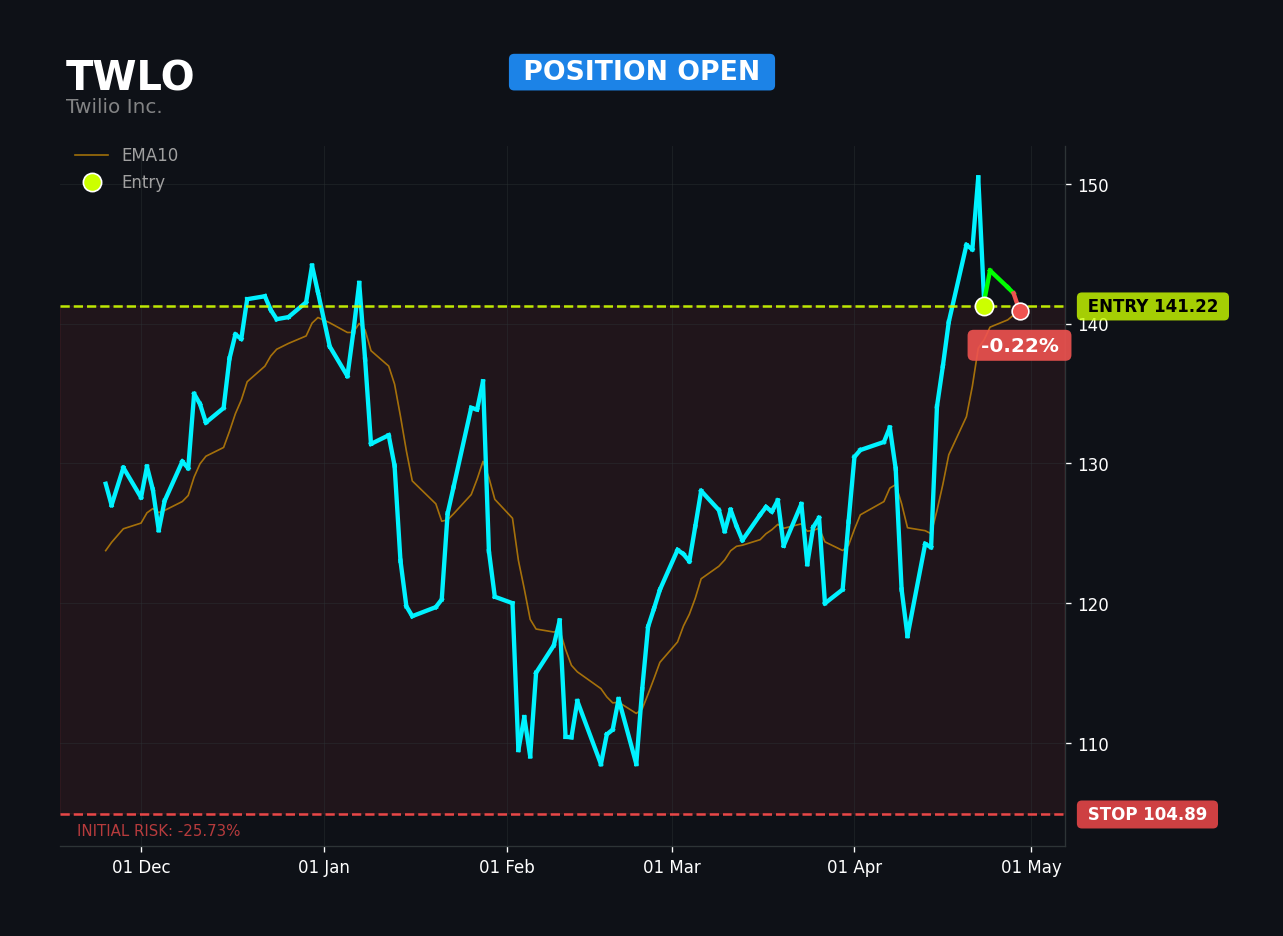Image resolution: width=1283 pixels, height=936 pixels.
Task: Click the 01 Feb axis label
Action: coord(507,868)
